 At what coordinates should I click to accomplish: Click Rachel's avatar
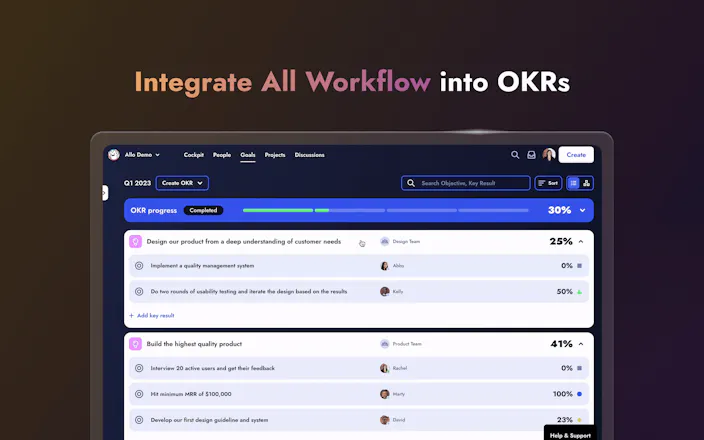(x=384, y=368)
